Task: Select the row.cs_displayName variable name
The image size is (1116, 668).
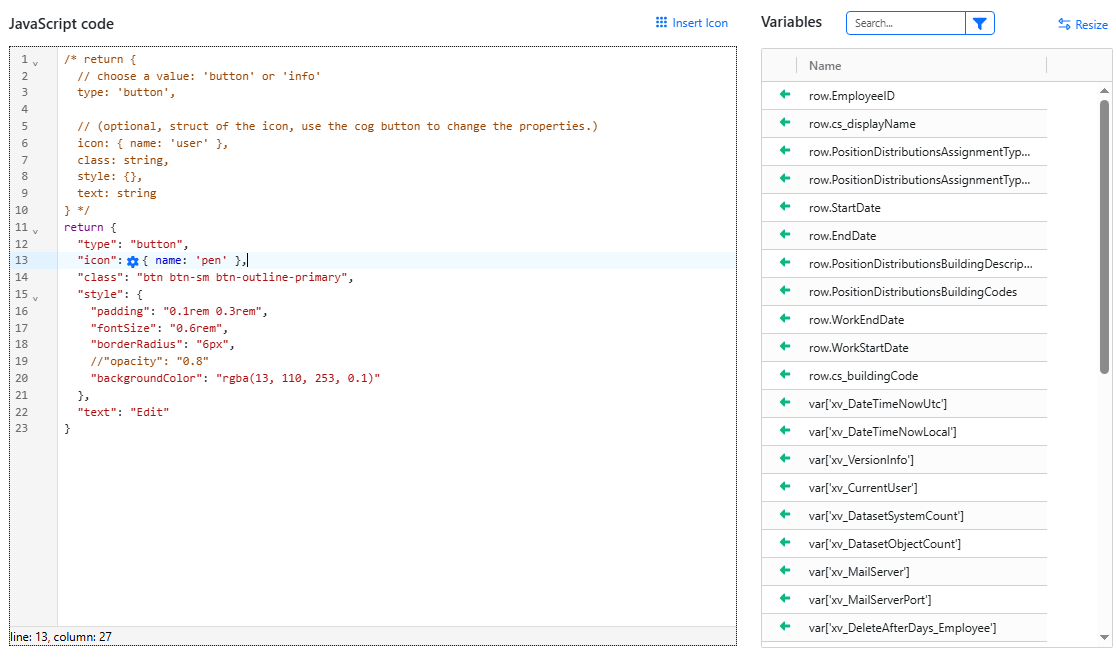Action: 862,124
